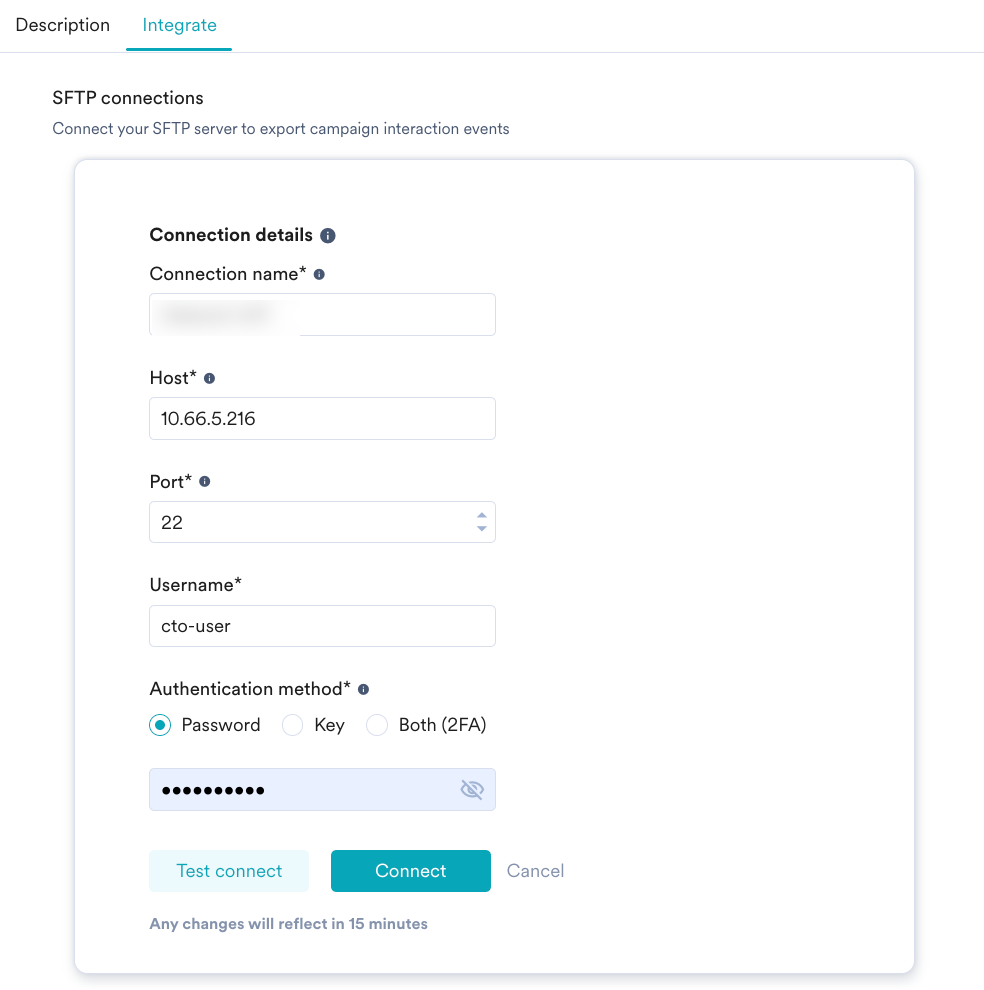
Task: Click inside the Connection name field
Action: [322, 314]
